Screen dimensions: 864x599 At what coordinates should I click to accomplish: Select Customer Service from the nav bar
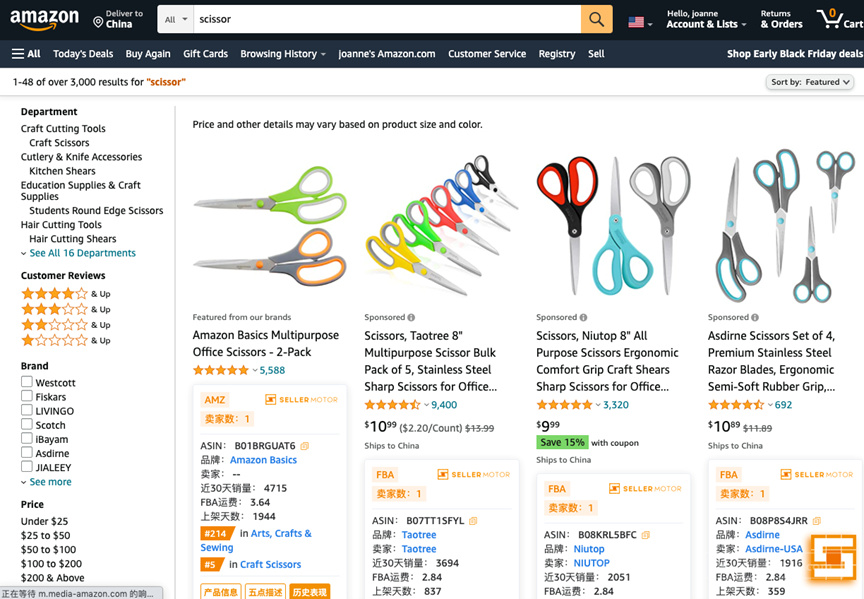[x=487, y=54]
